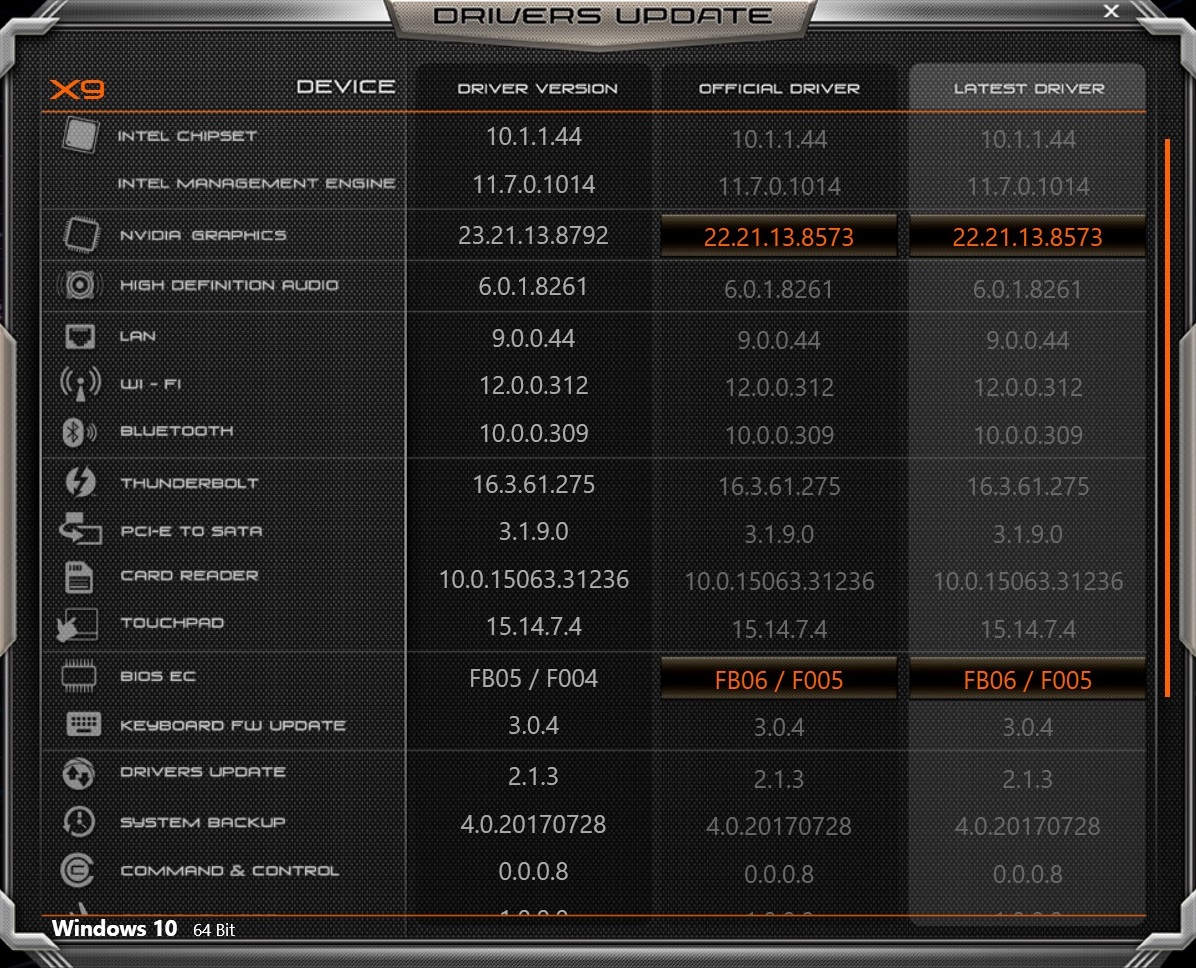This screenshot has height=968, width=1196.
Task: Click installed LAN version 9.0.0.44
Action: click(x=533, y=338)
